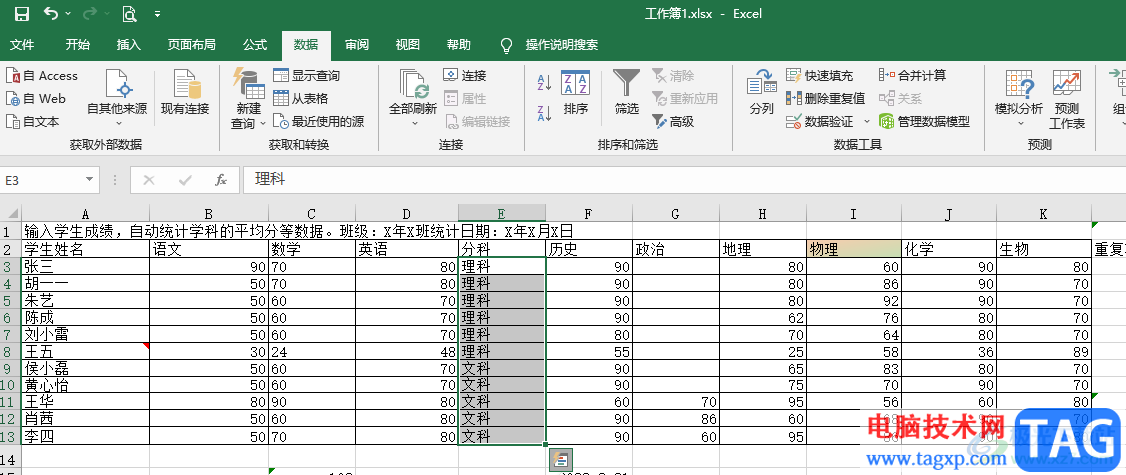
Task: Select column E header
Action: click(502, 213)
